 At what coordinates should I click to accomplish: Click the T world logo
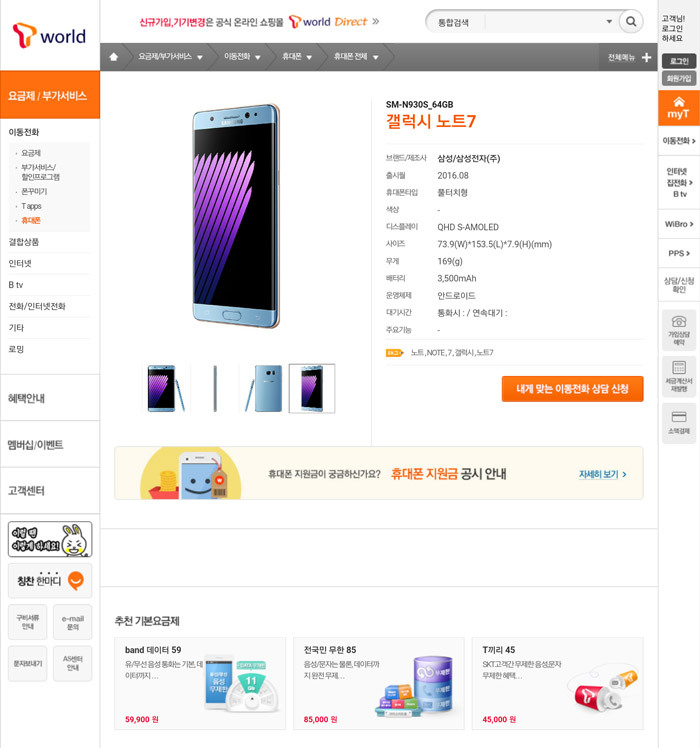click(49, 35)
